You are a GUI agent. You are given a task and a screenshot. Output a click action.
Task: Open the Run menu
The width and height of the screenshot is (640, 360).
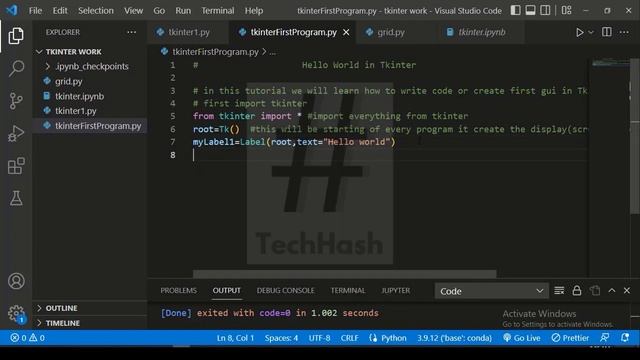click(183, 11)
